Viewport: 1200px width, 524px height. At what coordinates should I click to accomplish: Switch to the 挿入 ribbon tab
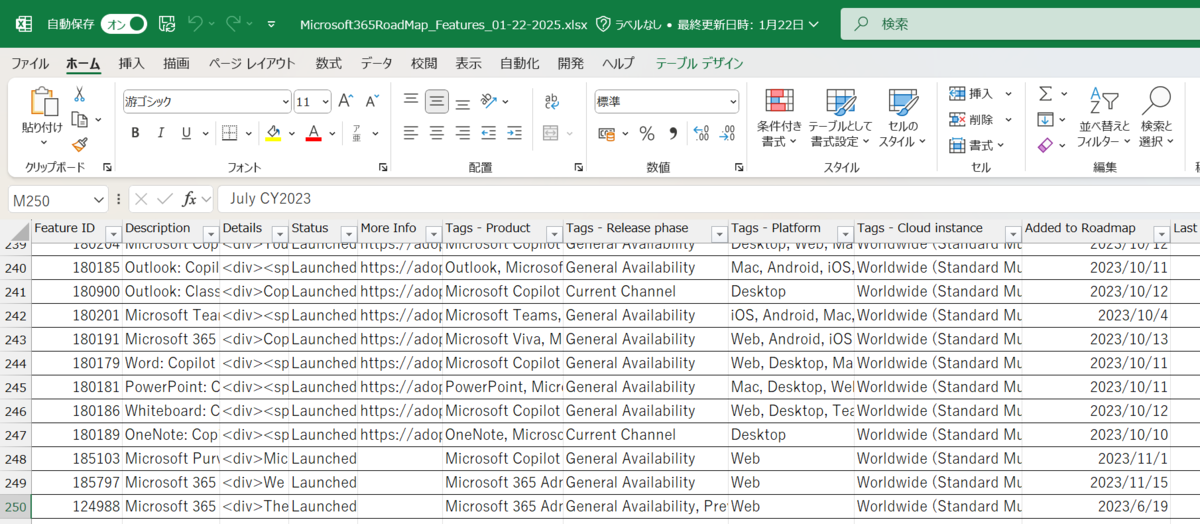[132, 63]
